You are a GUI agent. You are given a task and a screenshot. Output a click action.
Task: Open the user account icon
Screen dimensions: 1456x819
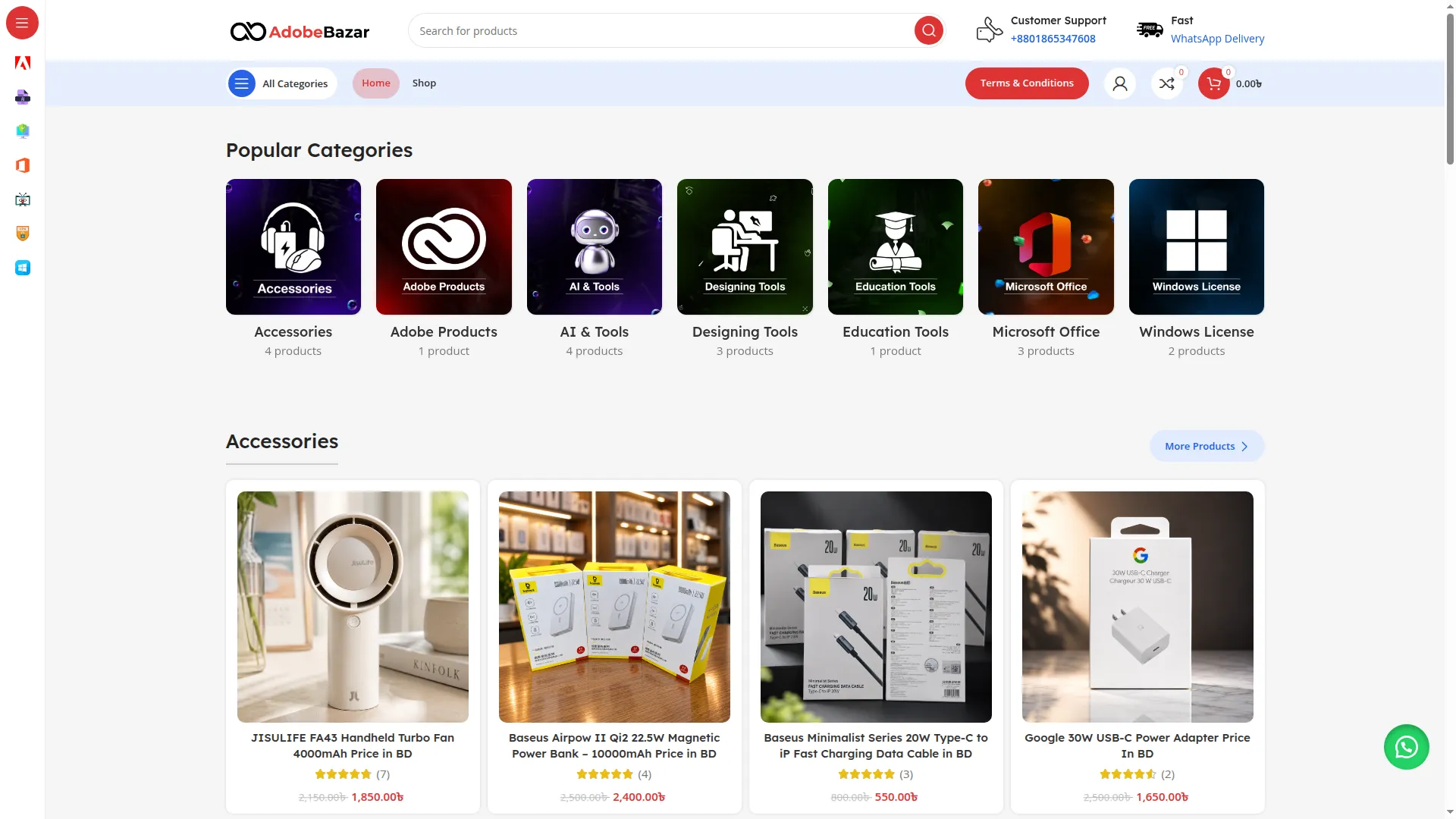coord(1120,83)
